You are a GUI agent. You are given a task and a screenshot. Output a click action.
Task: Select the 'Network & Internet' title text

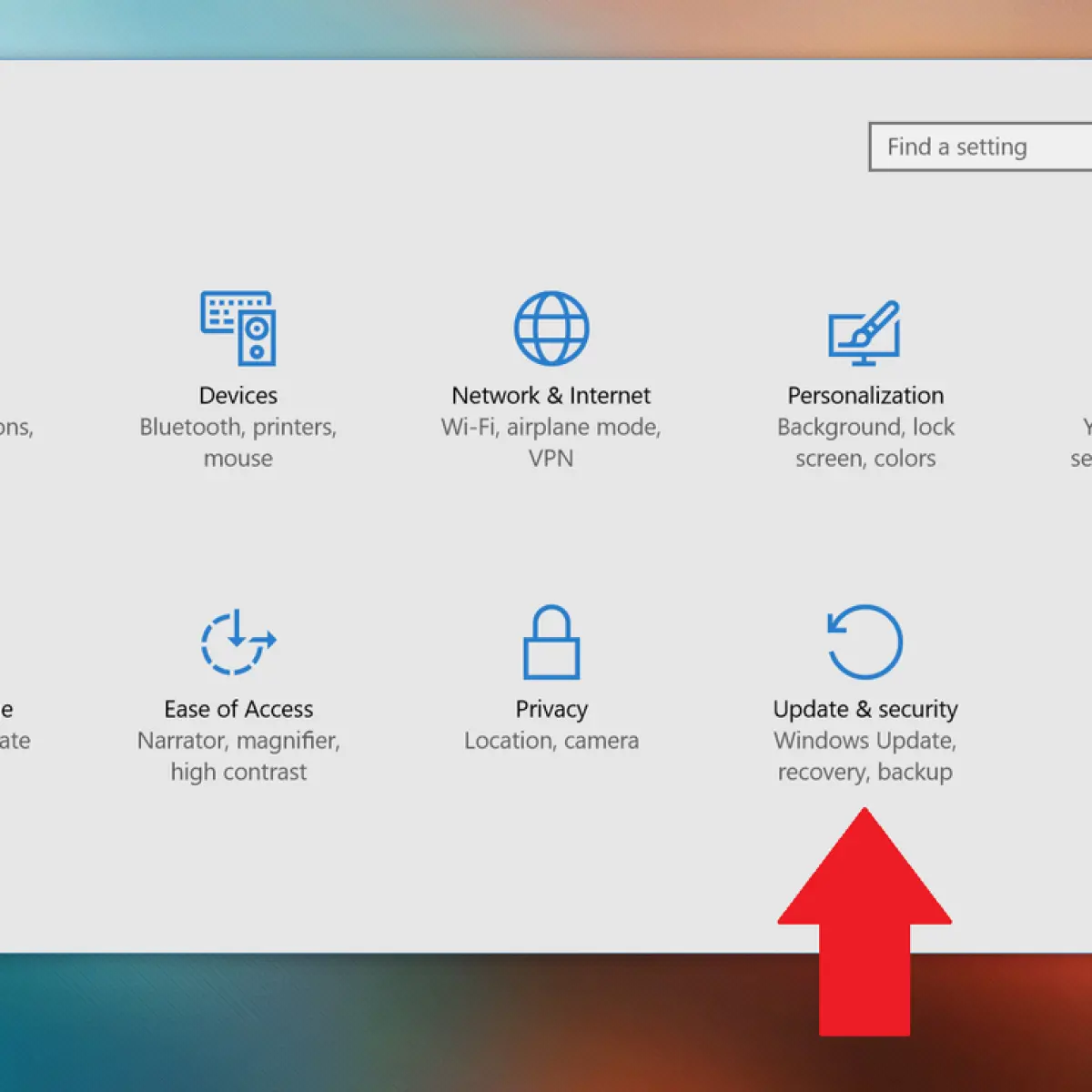pyautogui.click(x=551, y=396)
